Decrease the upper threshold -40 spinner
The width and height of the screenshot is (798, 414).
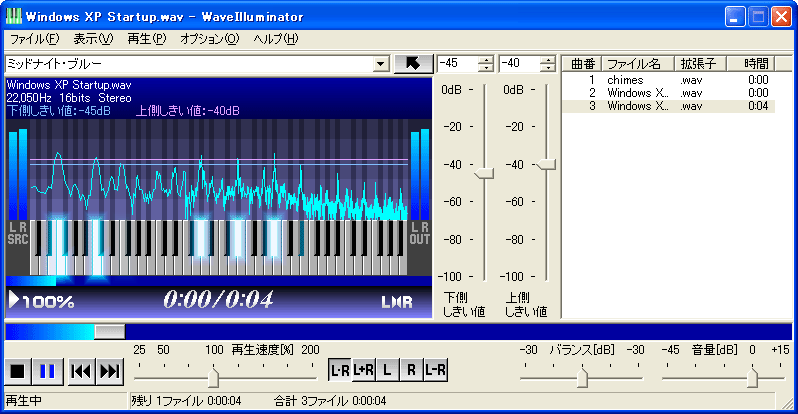[x=548, y=68]
